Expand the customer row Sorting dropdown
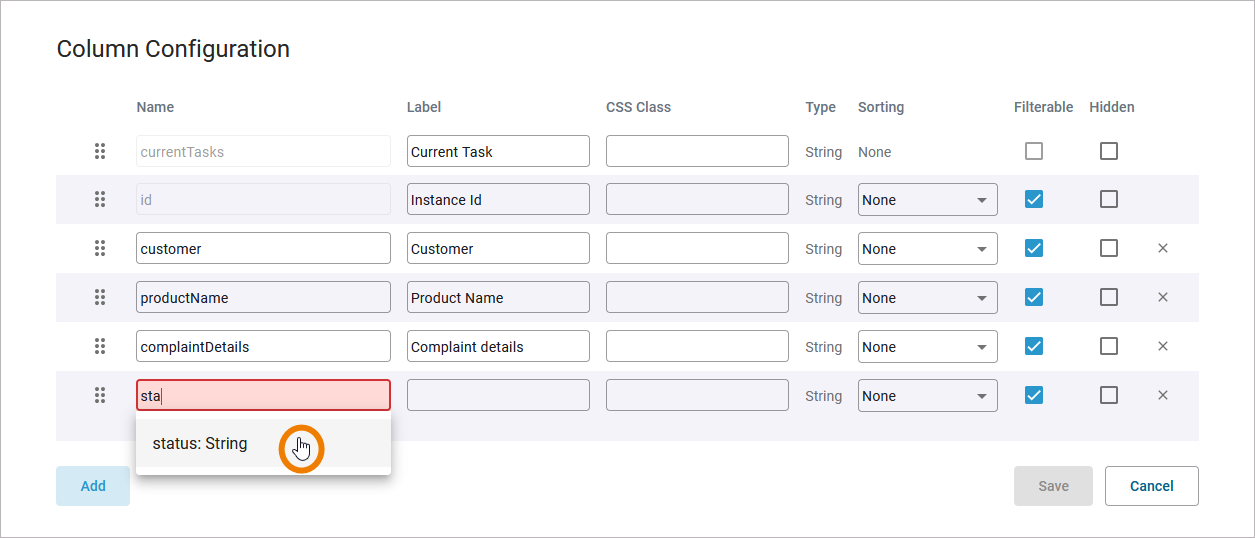Screen dimensions: 1255x538 coord(927,249)
